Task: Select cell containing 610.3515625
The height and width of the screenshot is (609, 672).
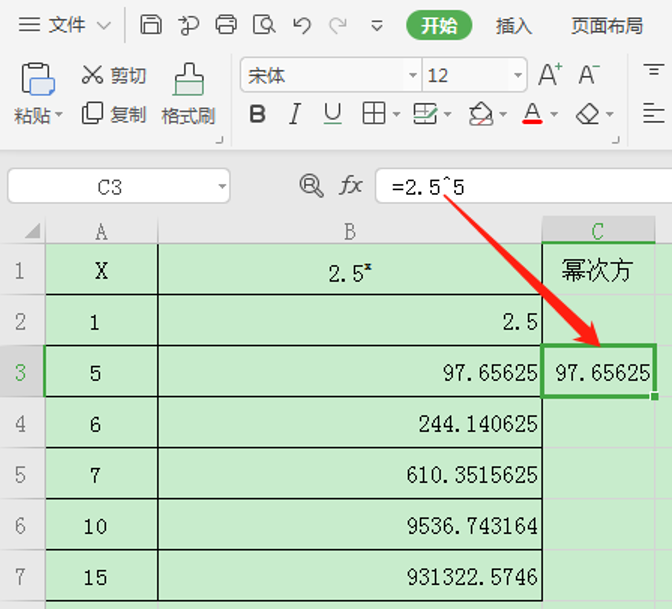Action: point(350,474)
